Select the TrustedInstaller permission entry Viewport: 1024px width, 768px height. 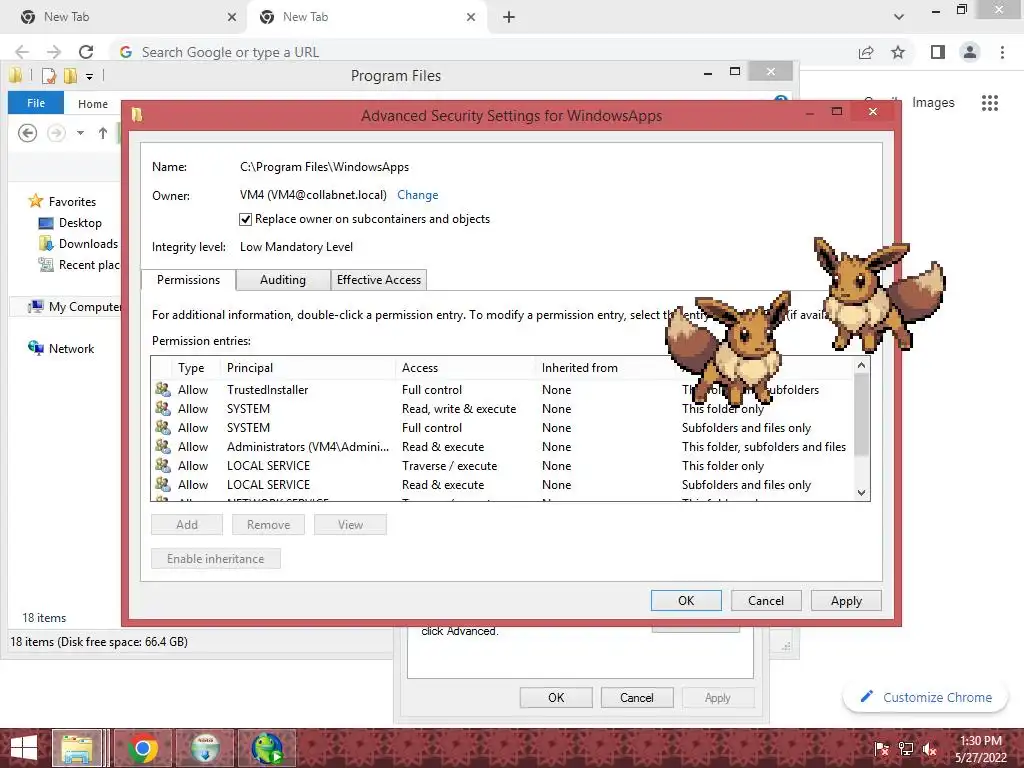click(503, 390)
